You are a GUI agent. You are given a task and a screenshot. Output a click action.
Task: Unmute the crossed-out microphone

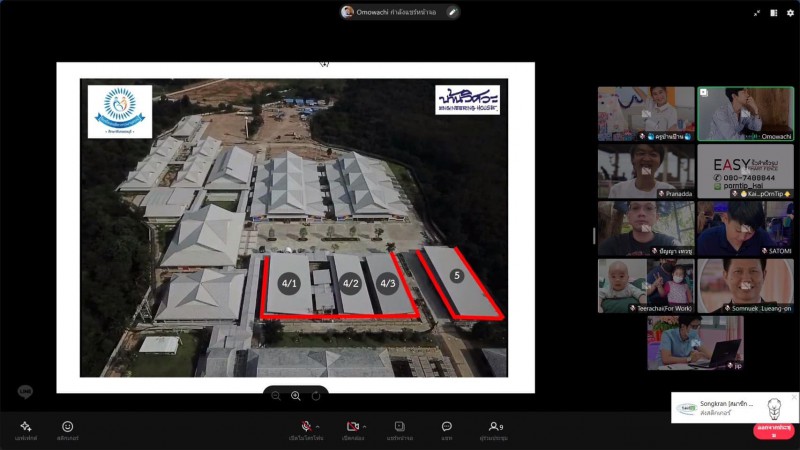[x=306, y=427]
